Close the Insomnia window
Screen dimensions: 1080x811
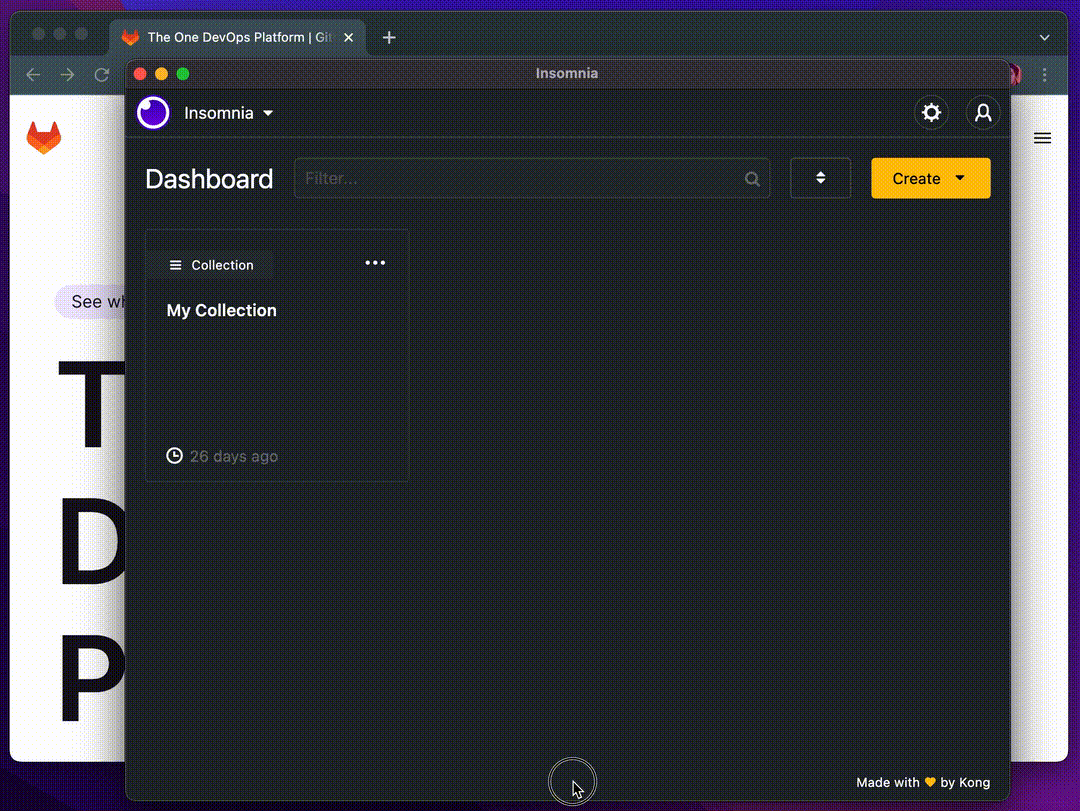(140, 74)
